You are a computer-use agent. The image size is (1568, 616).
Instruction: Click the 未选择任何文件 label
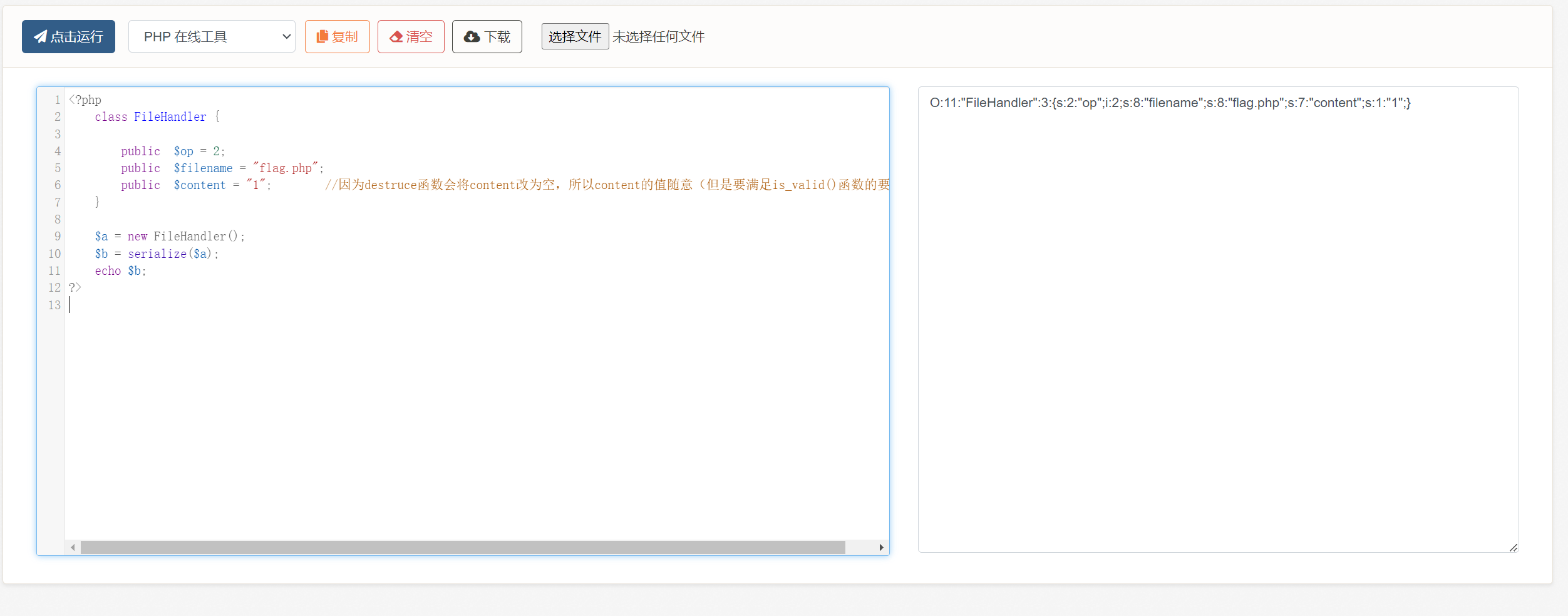click(659, 37)
